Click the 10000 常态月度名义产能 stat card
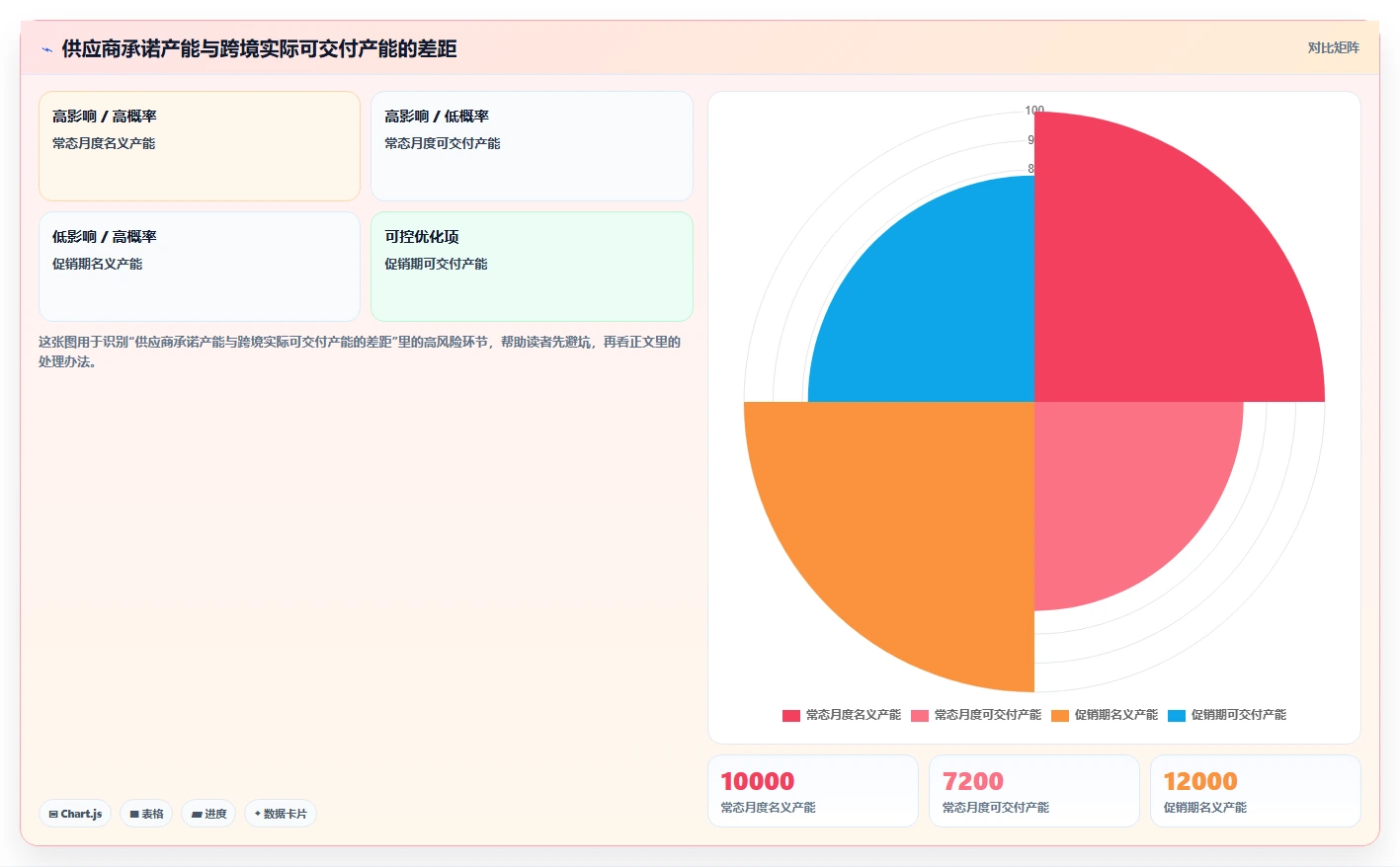The image size is (1400, 867). [813, 791]
